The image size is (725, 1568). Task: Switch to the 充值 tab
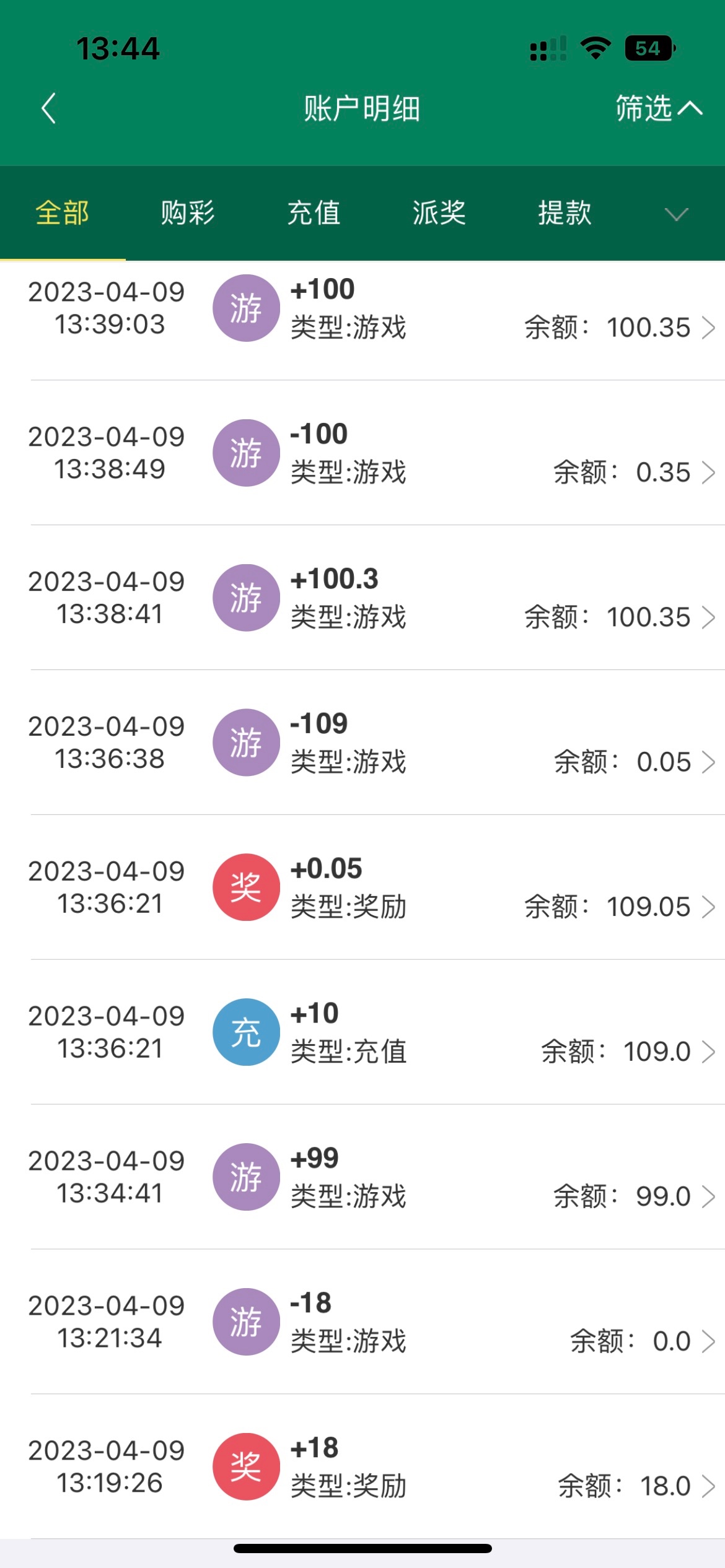pyautogui.click(x=314, y=213)
